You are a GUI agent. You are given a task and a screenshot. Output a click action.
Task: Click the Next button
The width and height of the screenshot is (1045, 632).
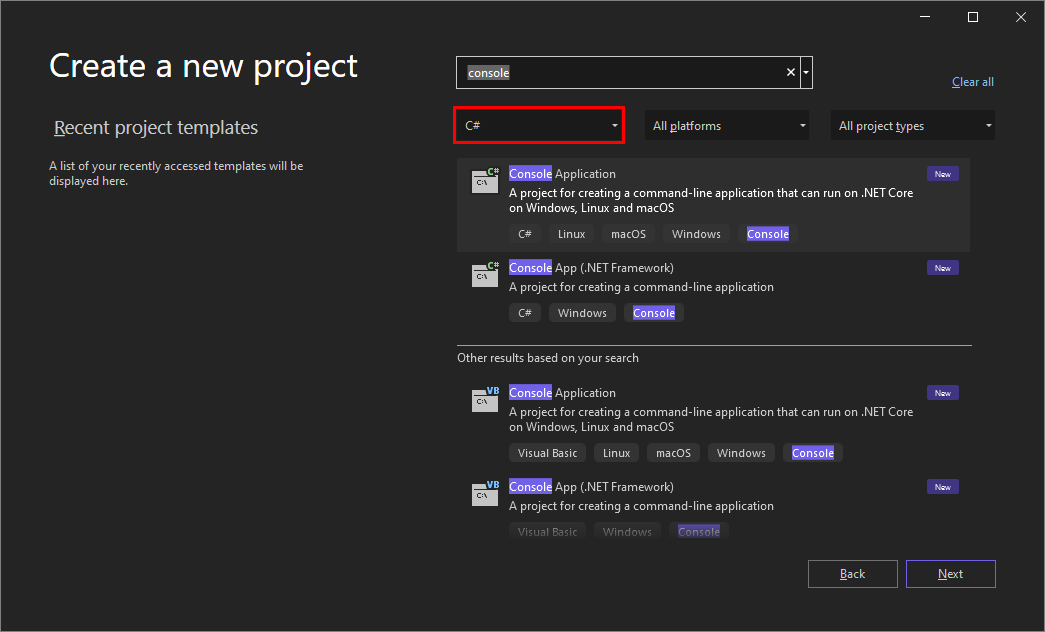tap(950, 574)
